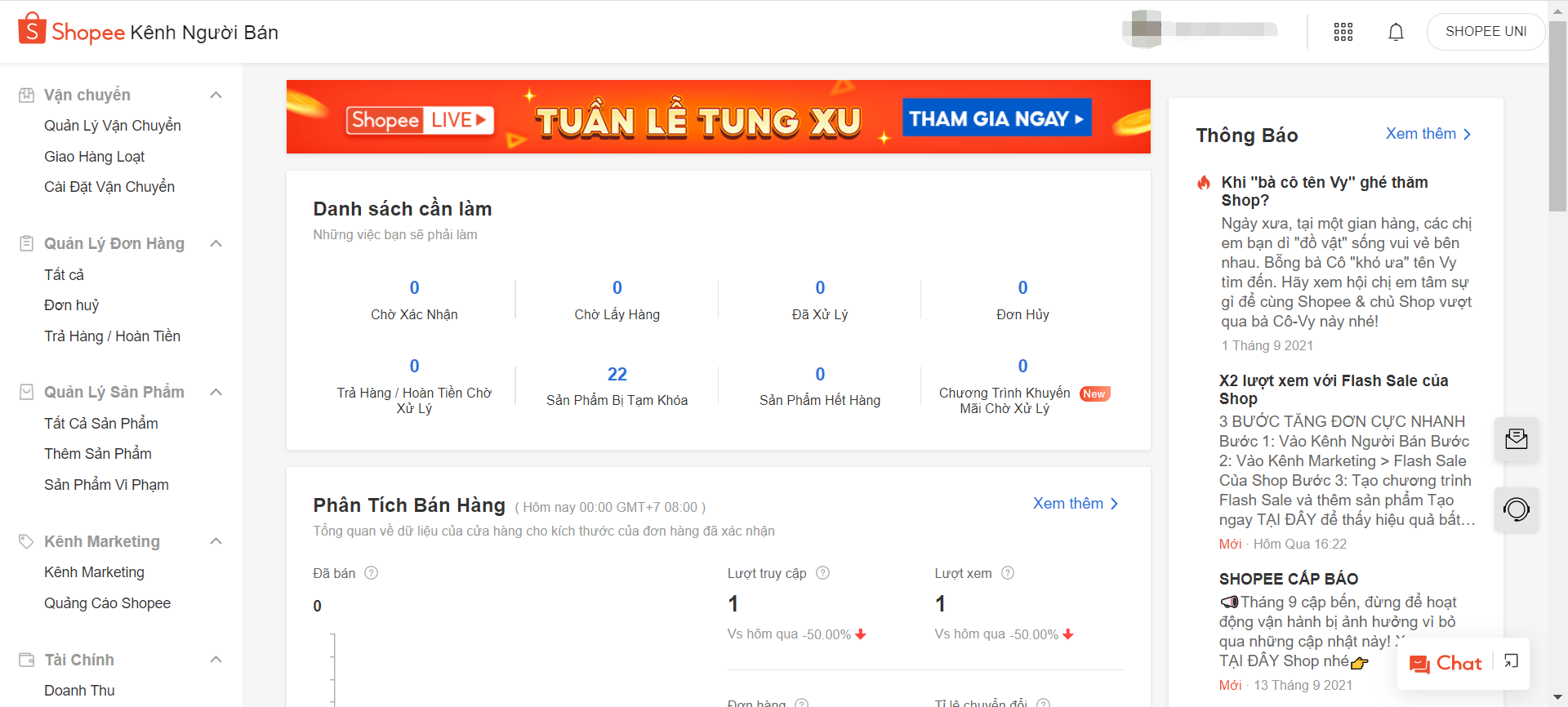1568x707 pixels.
Task: Click the Shopee logo icon
Action: [x=32, y=29]
